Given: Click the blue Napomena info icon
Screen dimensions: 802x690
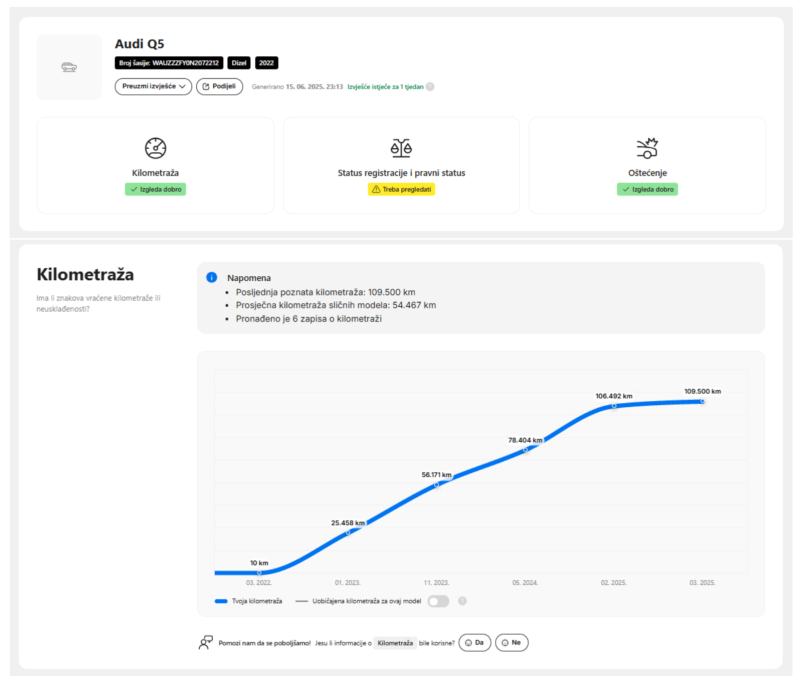Looking at the screenshot, I should pos(211,277).
